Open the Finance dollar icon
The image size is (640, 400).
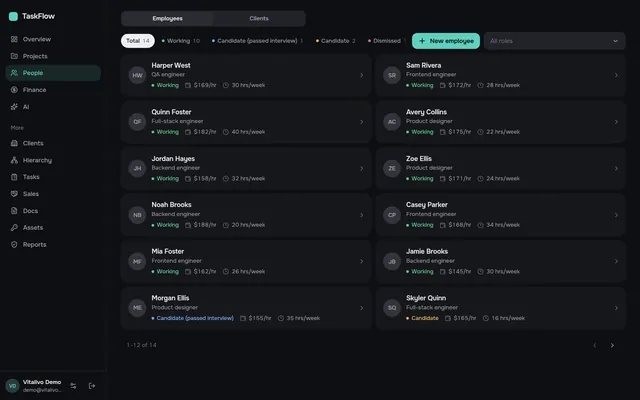14,90
